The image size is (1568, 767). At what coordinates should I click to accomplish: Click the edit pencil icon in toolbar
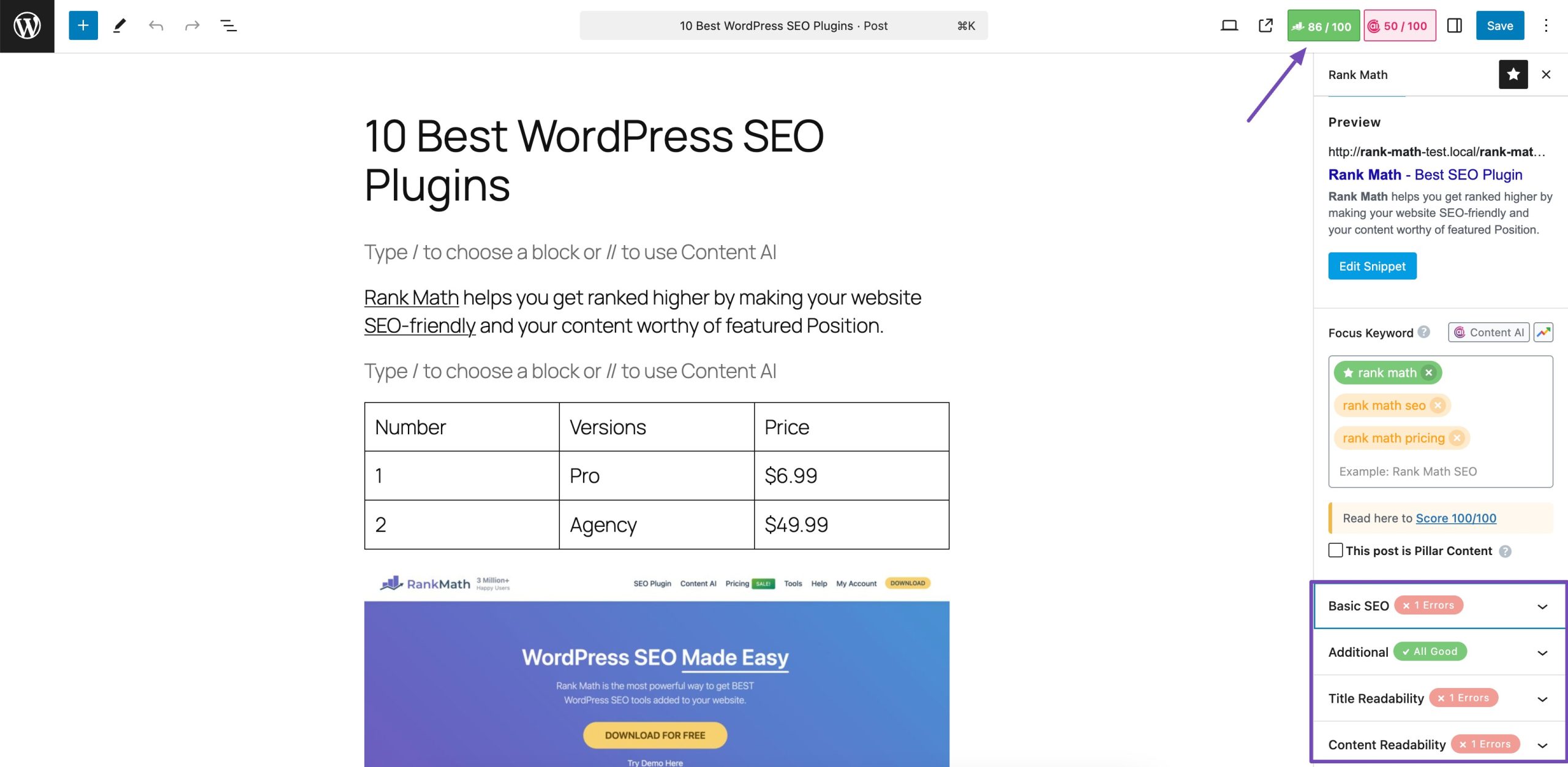pos(119,25)
